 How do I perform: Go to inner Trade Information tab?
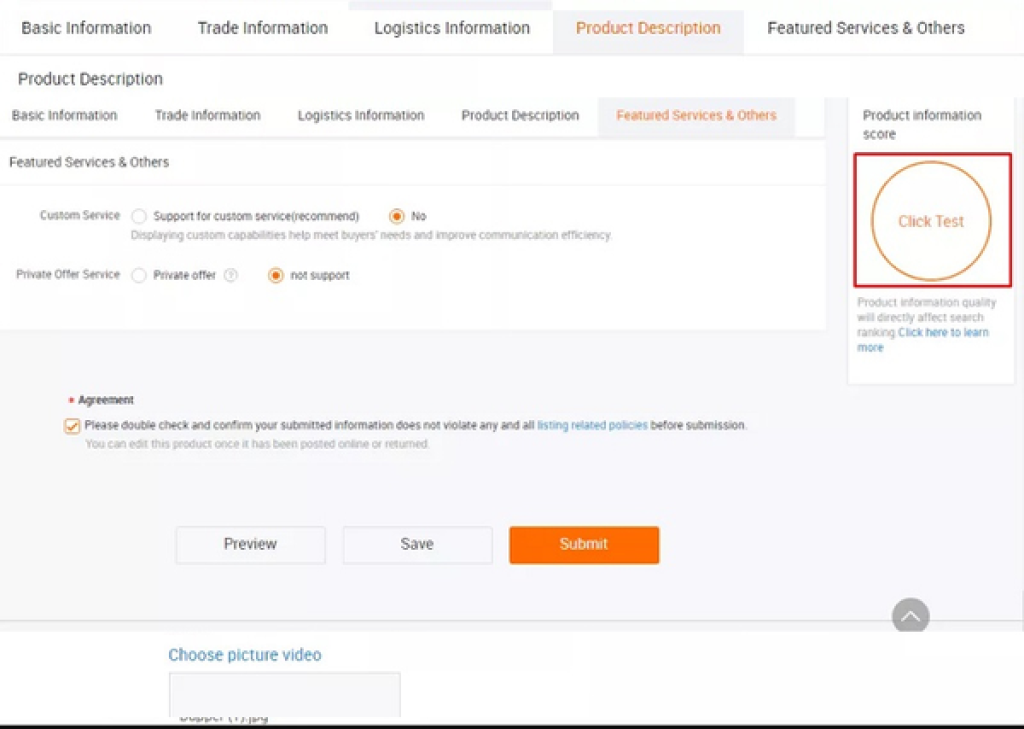coord(208,116)
